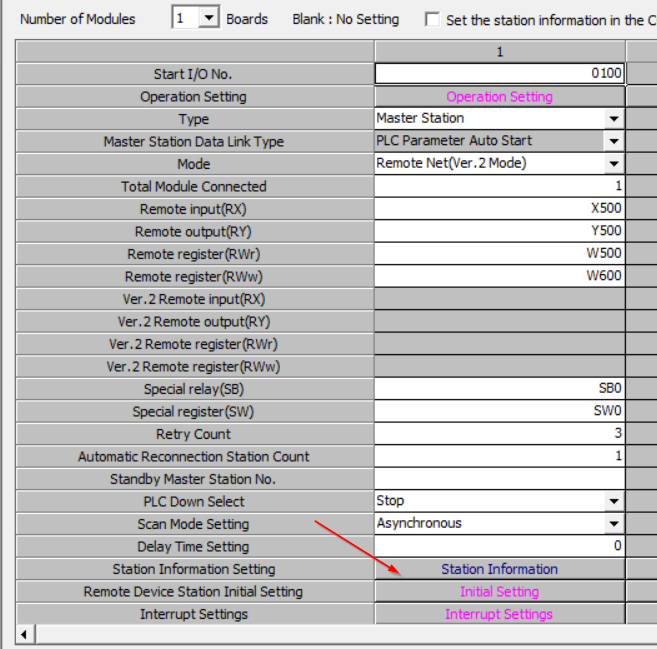Enable 'Set the station information' checkbox

432,19
